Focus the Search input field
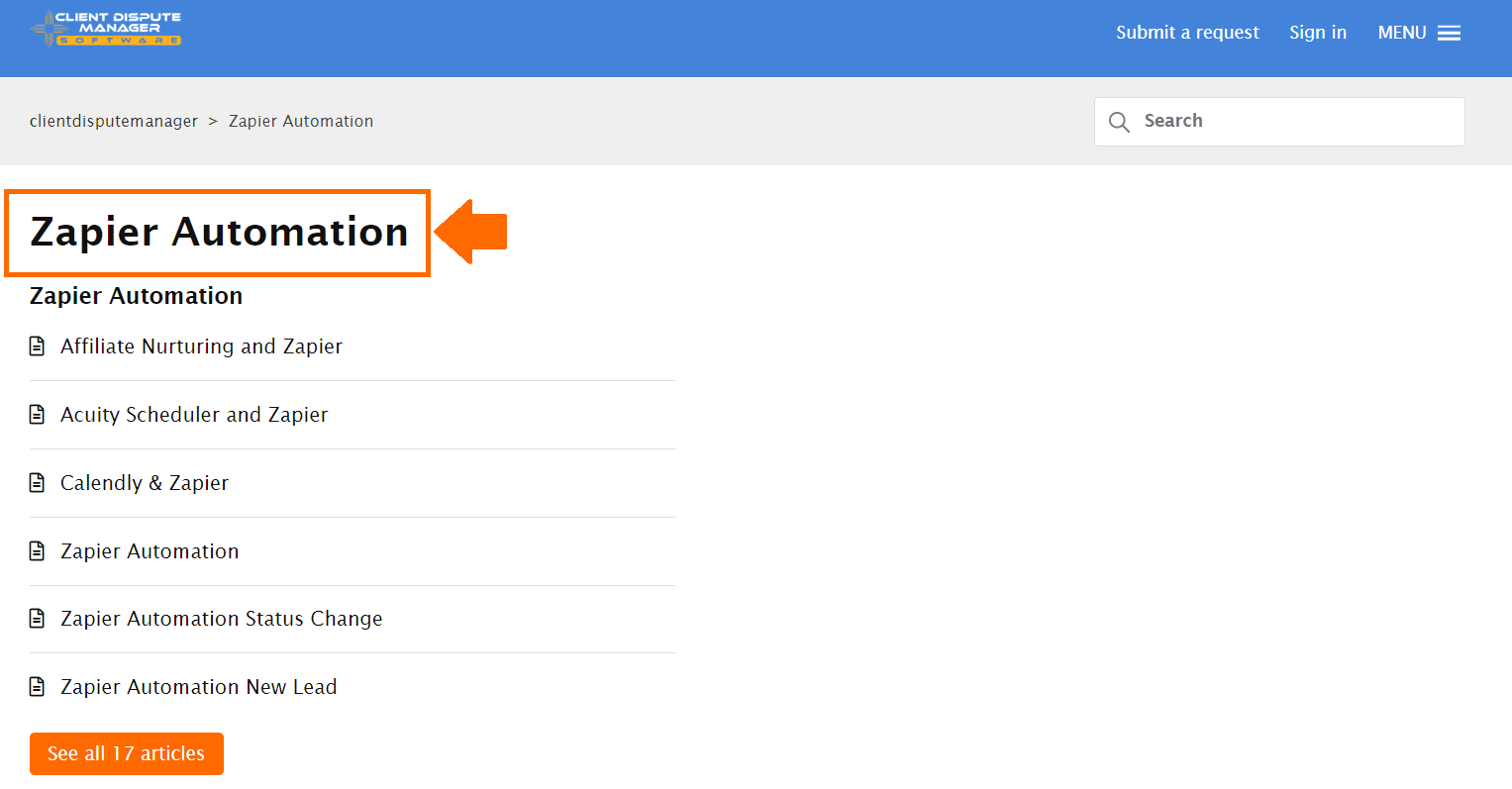 tap(1279, 122)
